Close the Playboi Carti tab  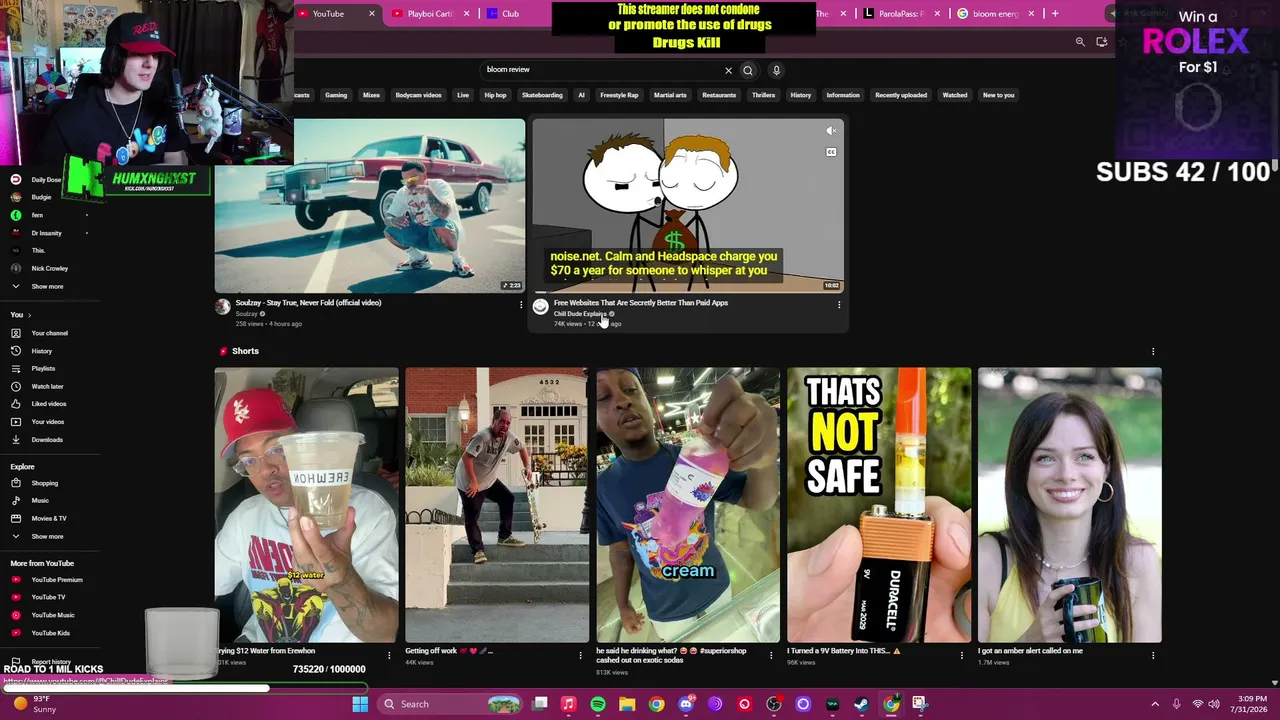tap(466, 14)
